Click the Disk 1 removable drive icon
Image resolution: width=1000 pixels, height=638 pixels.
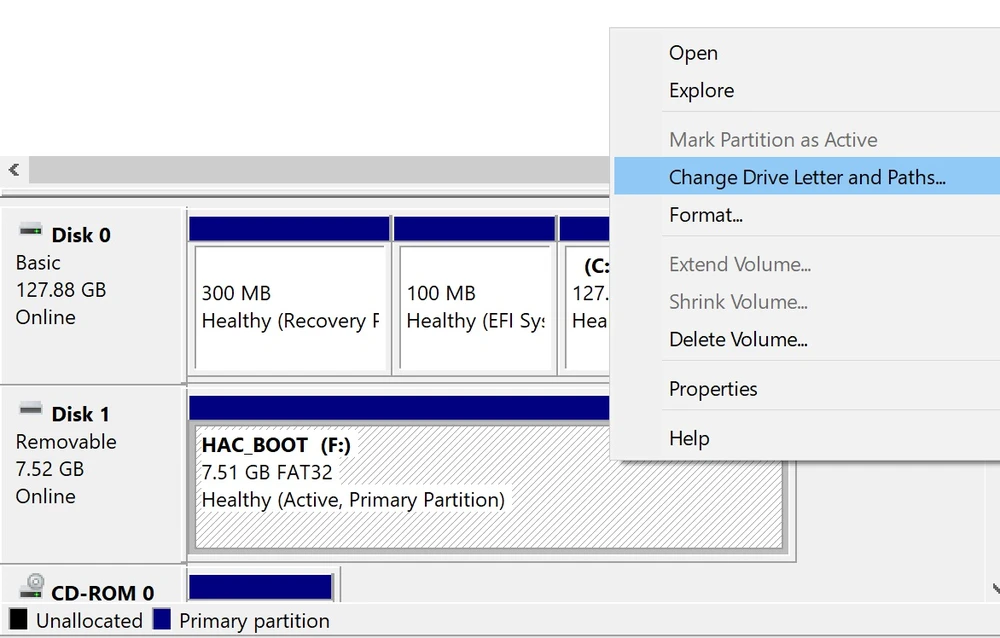point(31,410)
